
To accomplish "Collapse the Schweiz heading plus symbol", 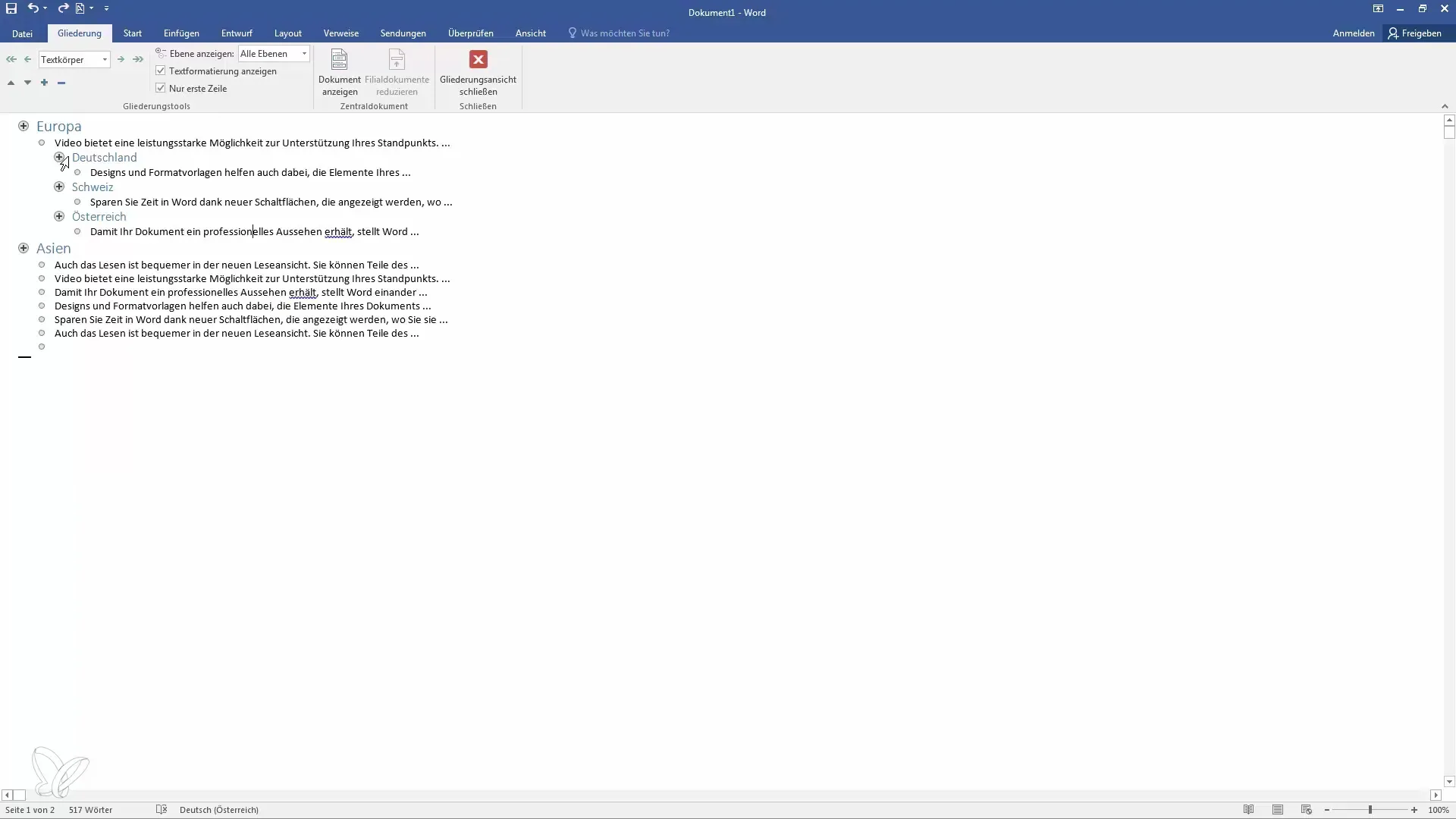I will pyautogui.click(x=59, y=187).
